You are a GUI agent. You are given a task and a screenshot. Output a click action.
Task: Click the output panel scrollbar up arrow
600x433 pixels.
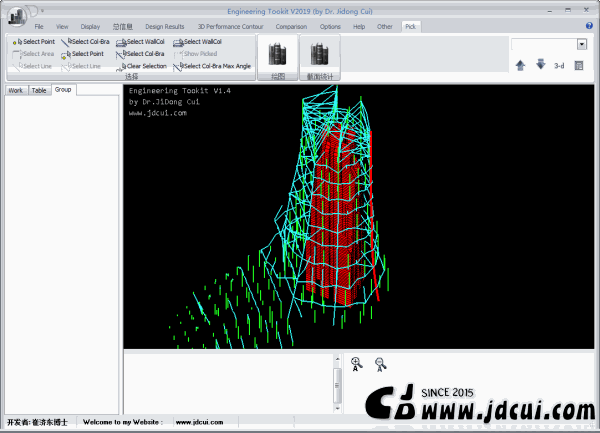click(x=337, y=359)
